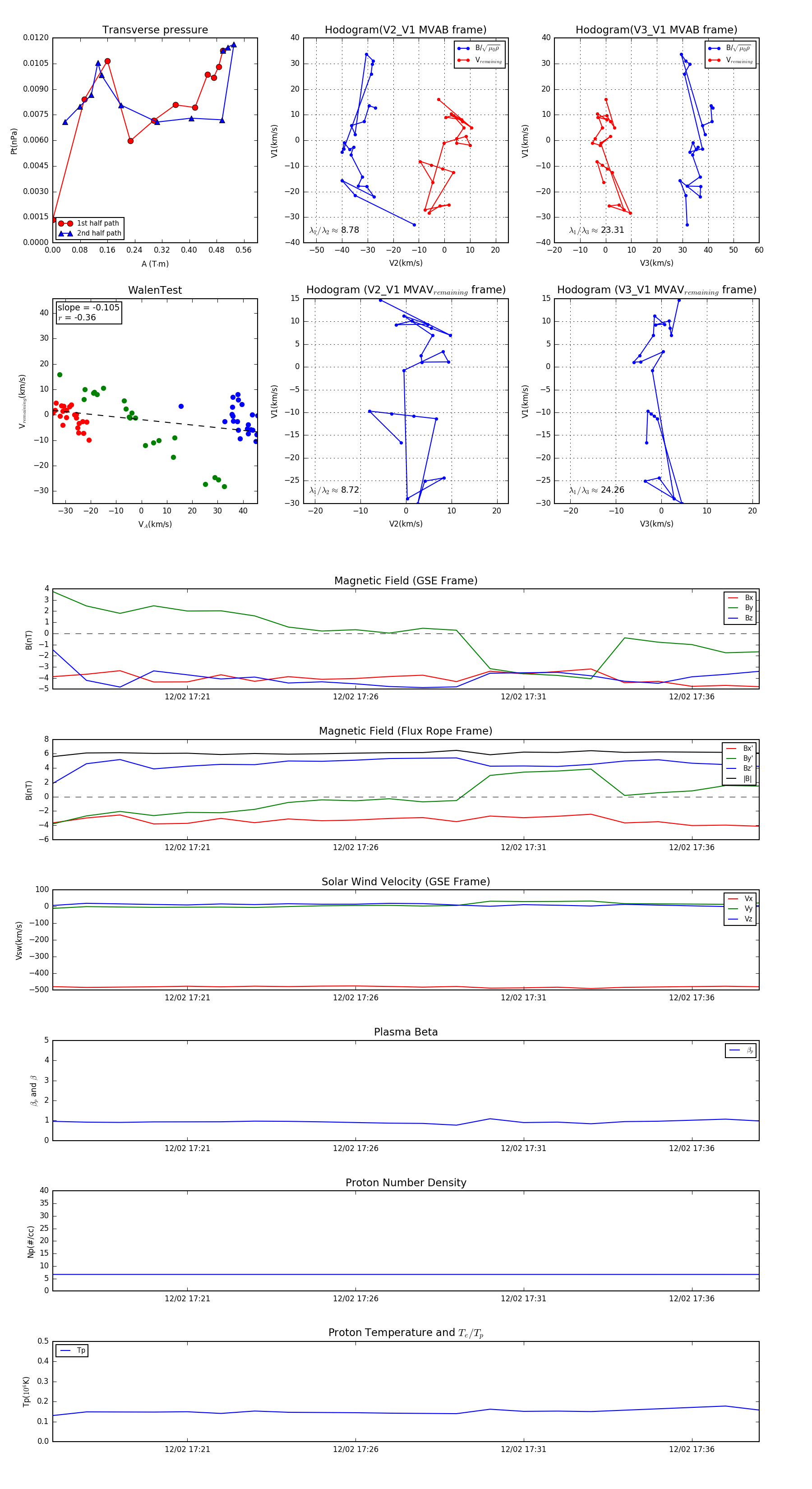812x1489 pixels.
Task: Click the 'slope = -0.105' annotation
Action: click(88, 308)
